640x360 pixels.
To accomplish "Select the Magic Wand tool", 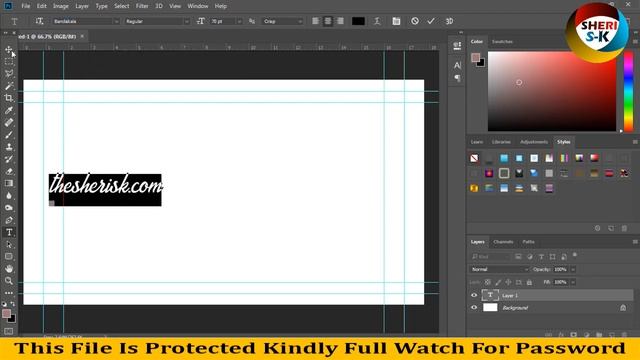I will (9, 86).
